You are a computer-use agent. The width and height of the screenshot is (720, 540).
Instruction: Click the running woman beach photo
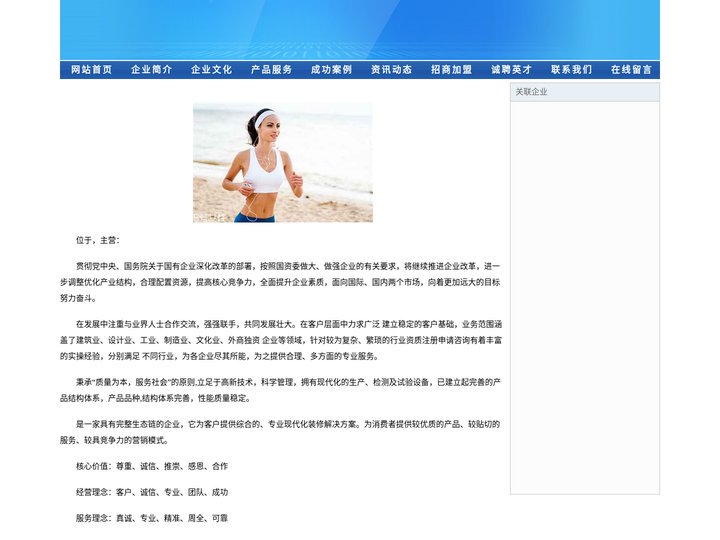(283, 163)
